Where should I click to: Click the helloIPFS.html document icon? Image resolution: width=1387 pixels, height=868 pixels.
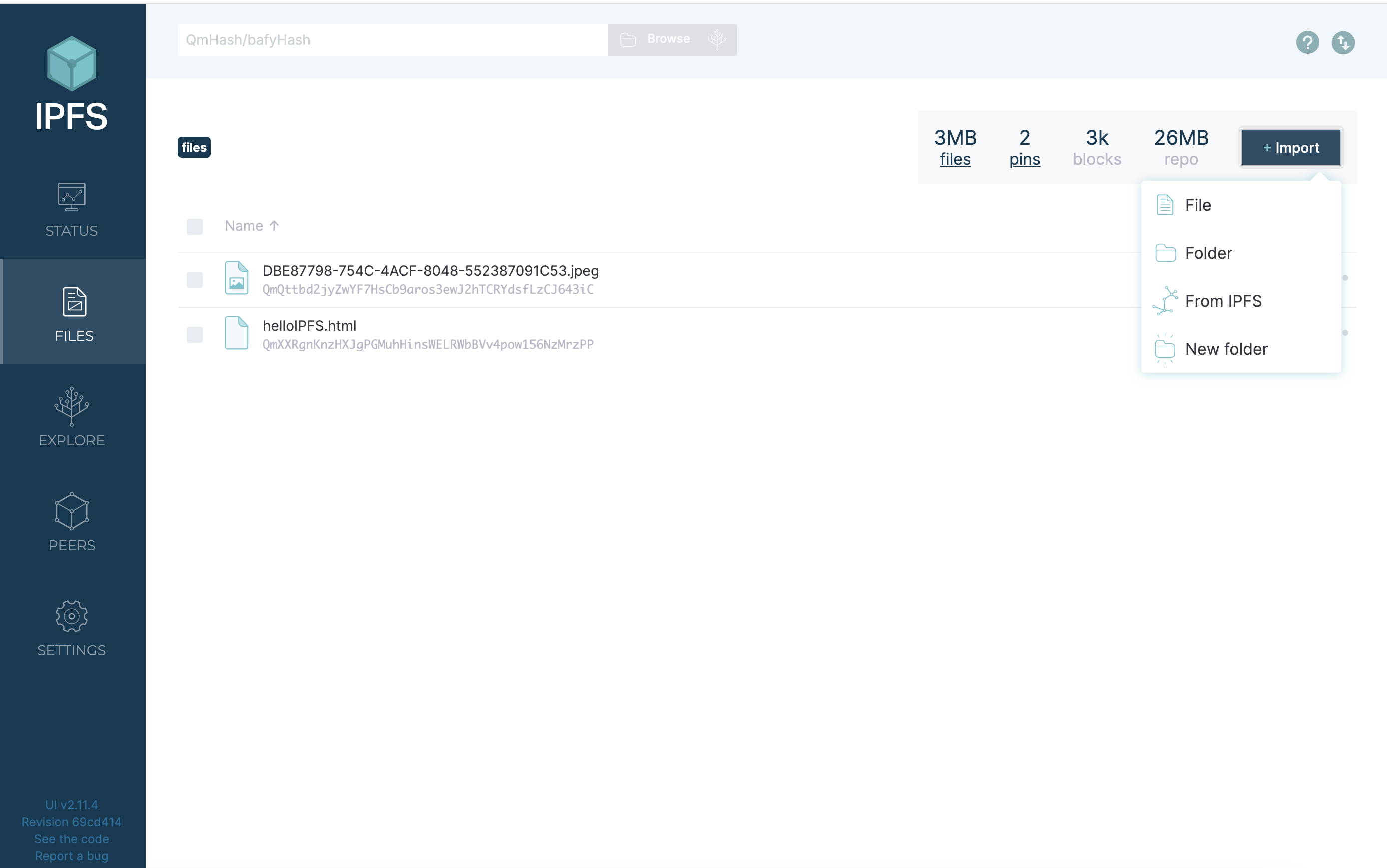click(237, 333)
